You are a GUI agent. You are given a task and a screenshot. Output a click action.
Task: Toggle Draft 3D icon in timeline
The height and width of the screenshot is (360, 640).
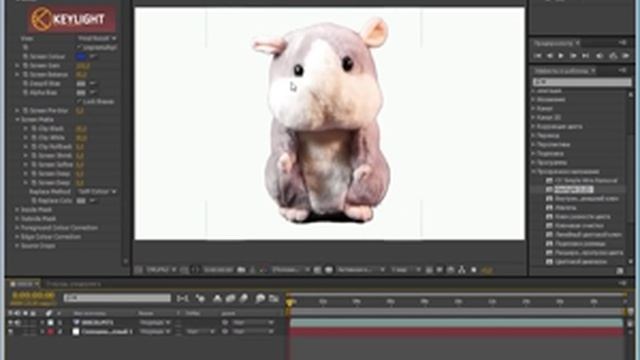coord(200,299)
